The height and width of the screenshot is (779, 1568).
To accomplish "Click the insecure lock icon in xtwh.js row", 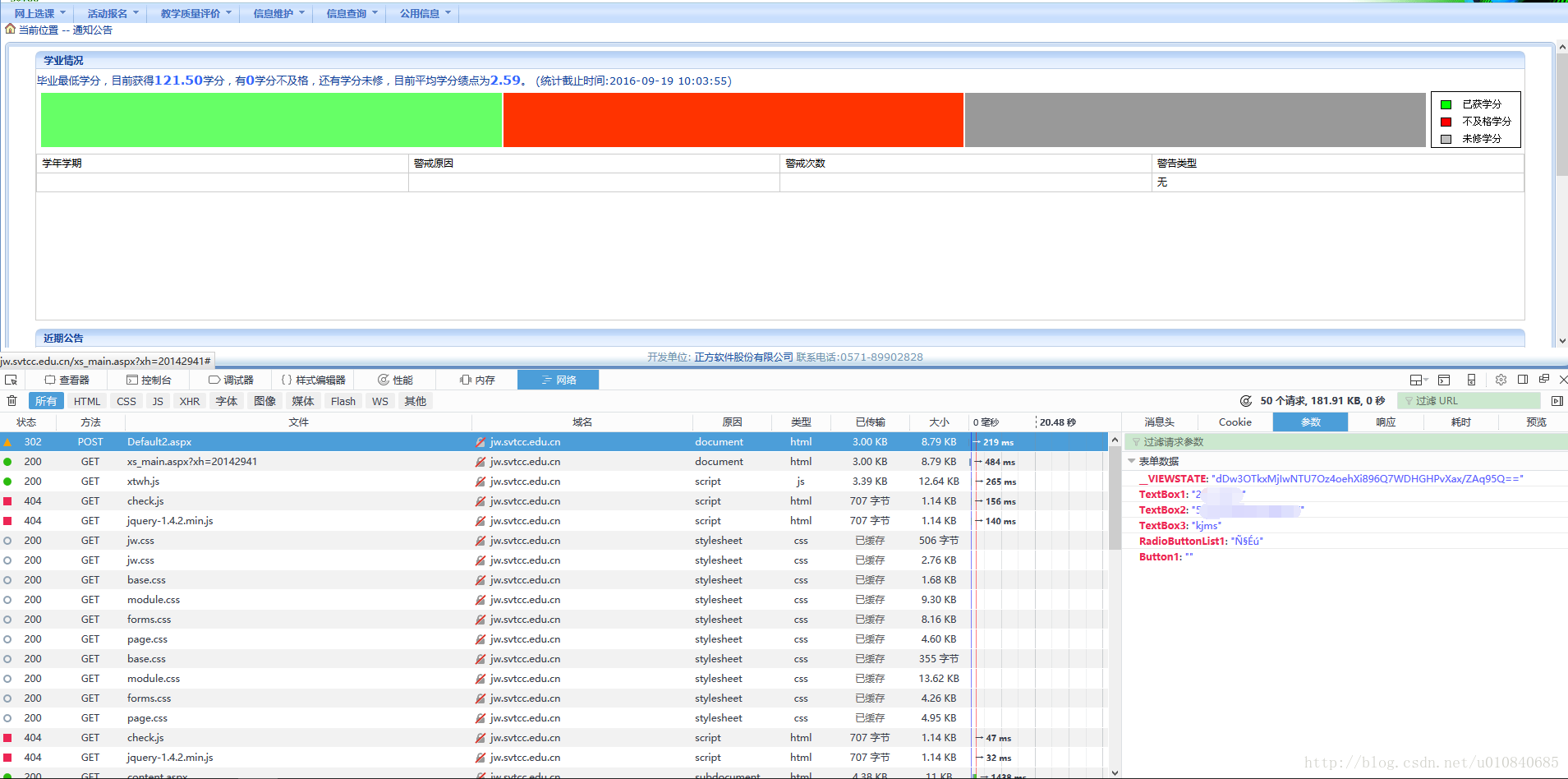I will point(481,482).
